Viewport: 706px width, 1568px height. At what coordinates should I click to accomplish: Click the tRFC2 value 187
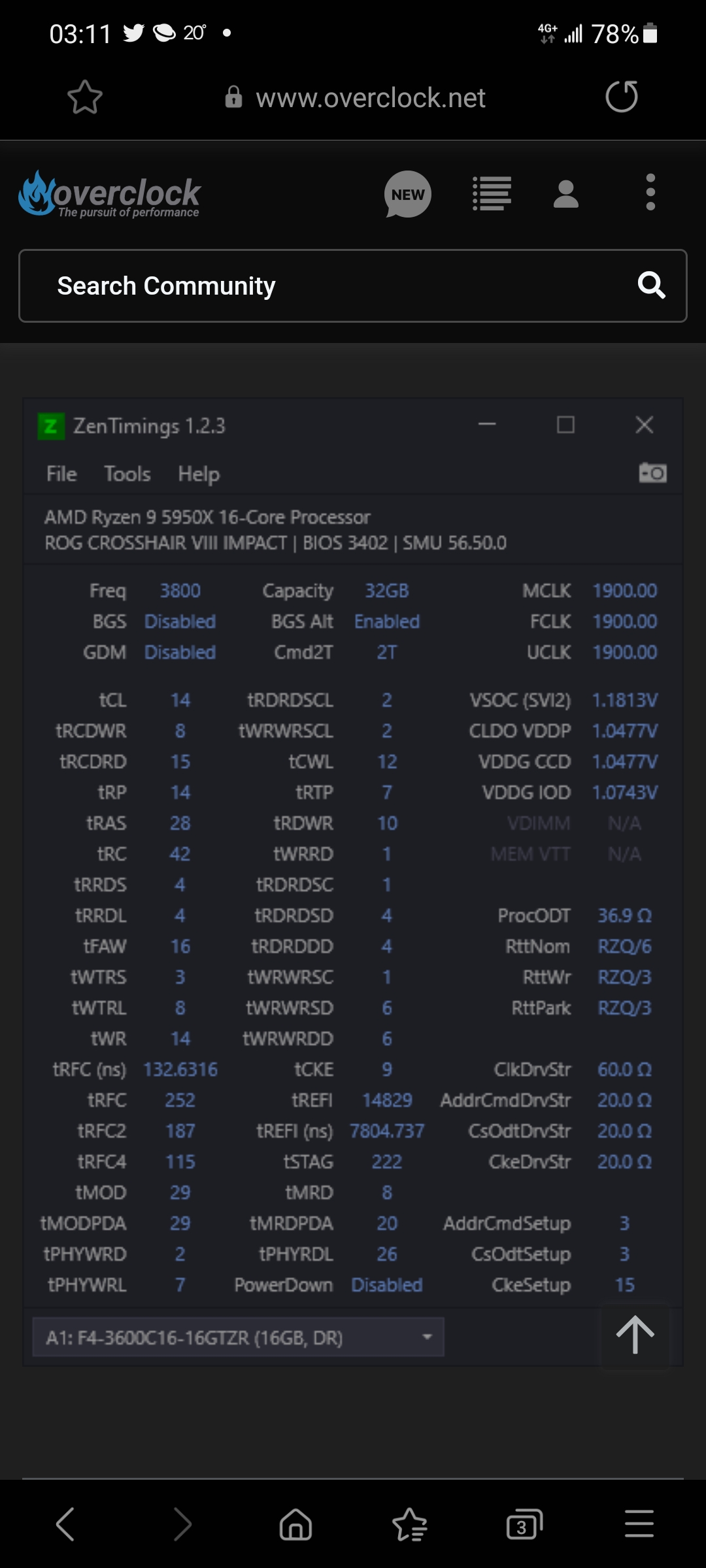[180, 1131]
